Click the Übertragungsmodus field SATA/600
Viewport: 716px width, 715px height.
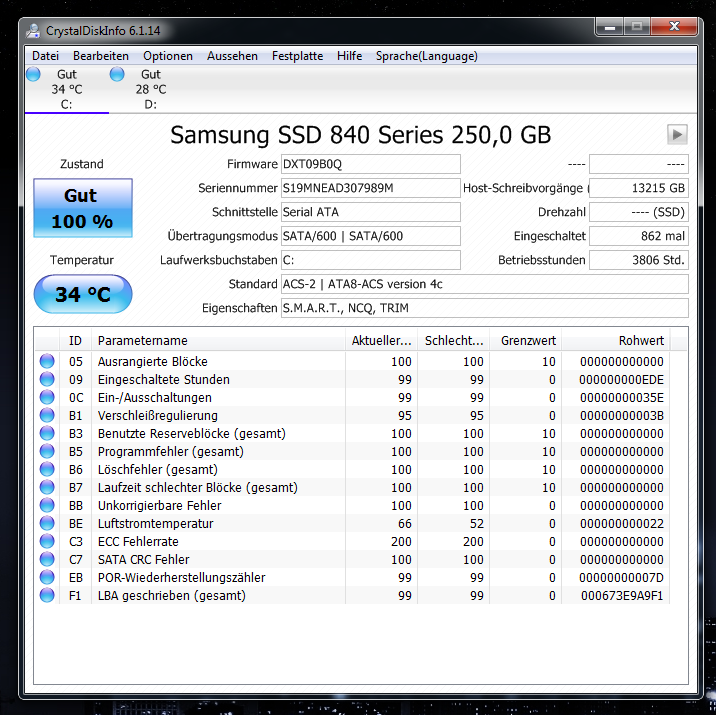click(370, 236)
